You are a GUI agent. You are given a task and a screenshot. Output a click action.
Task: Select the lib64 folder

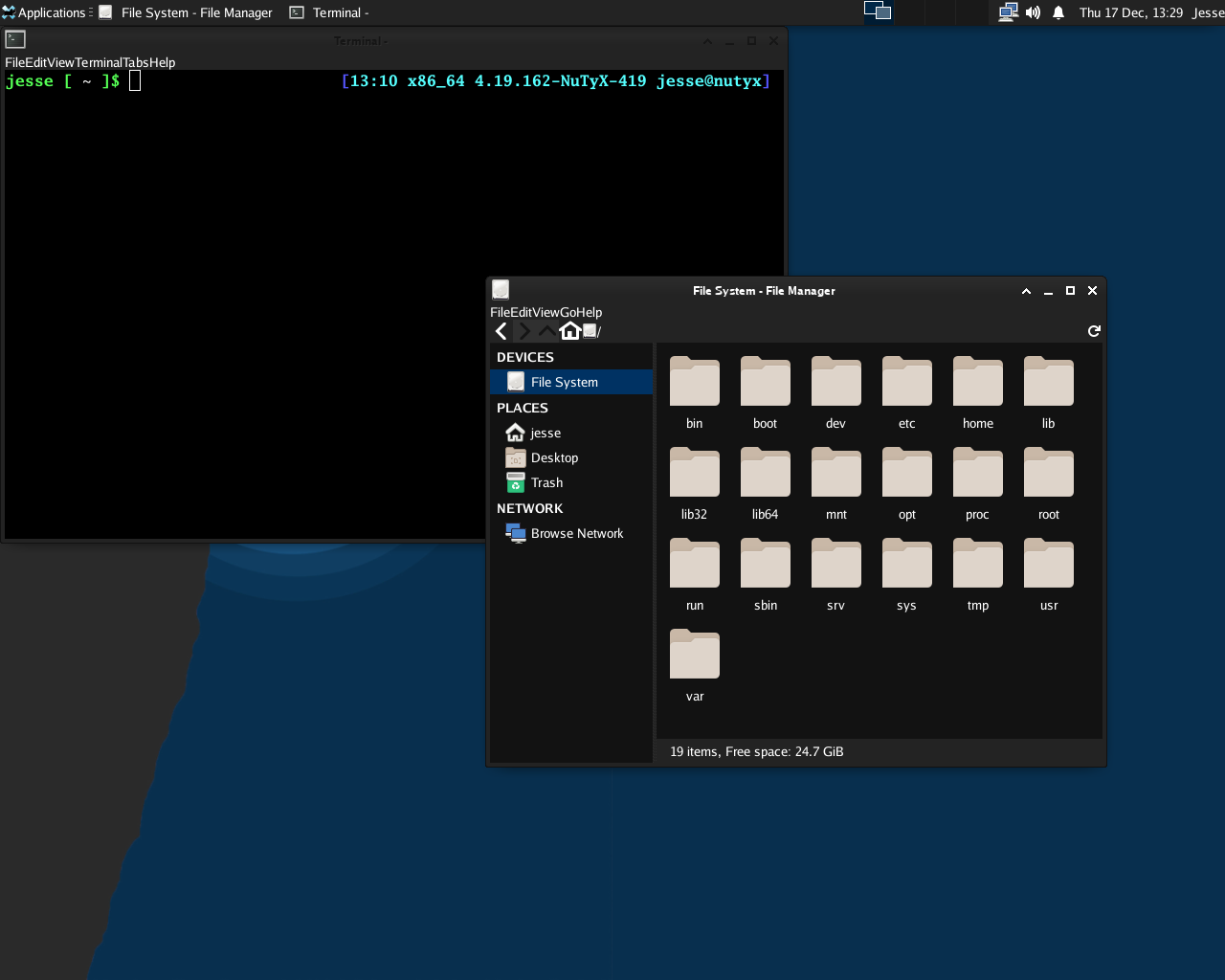tap(766, 484)
